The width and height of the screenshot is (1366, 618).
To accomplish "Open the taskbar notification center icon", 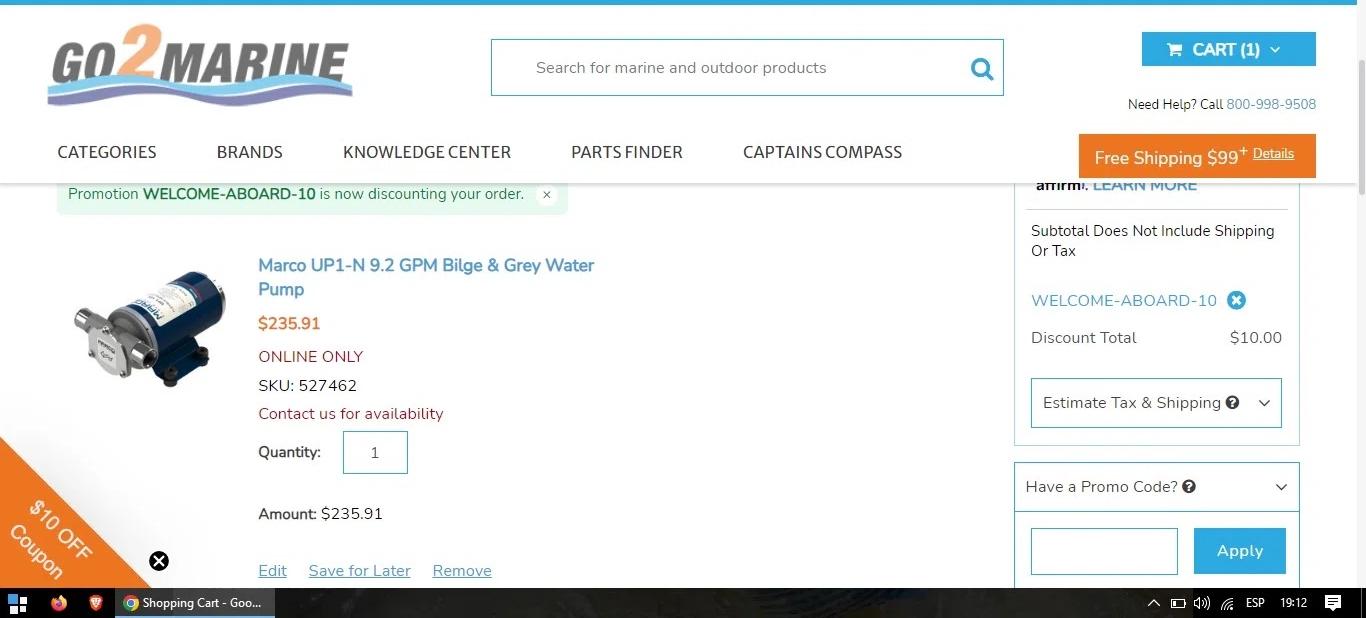I will click(1332, 603).
